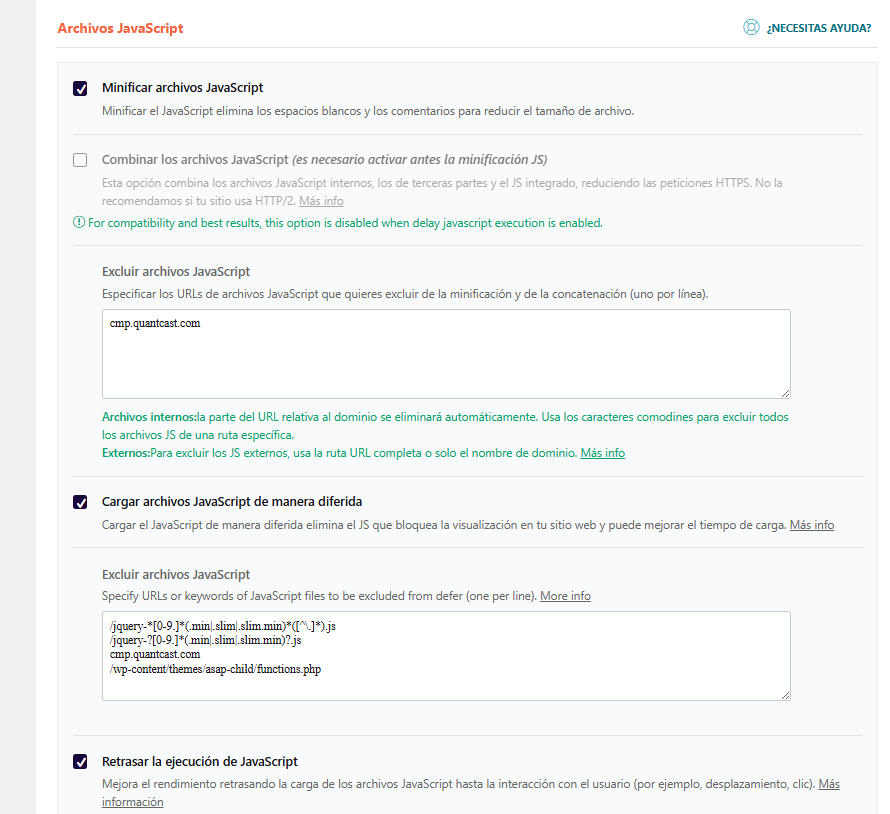890x814 pixels.
Task: Click the lifebuoy help icon
Action: click(x=751, y=28)
